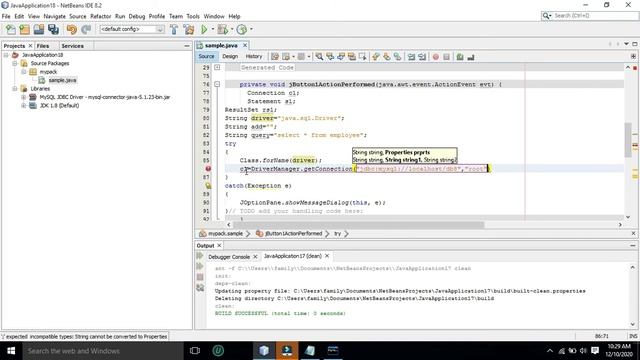
Task: Click the taskbar clock showing 10:29 AM
Action: (x=619, y=351)
